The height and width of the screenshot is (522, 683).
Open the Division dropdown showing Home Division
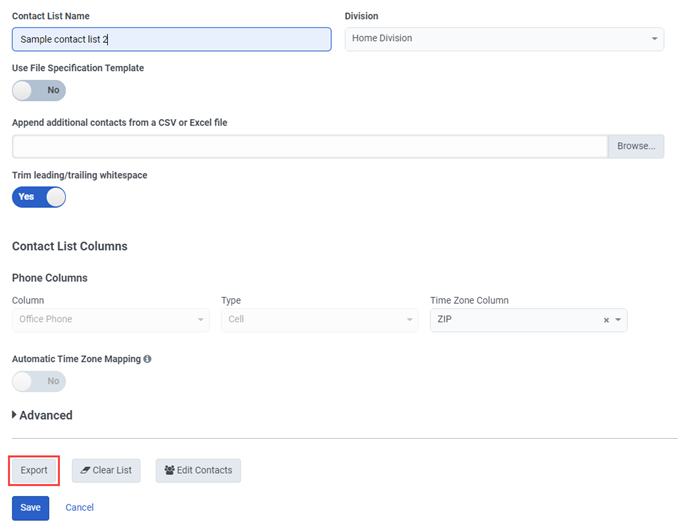click(504, 39)
